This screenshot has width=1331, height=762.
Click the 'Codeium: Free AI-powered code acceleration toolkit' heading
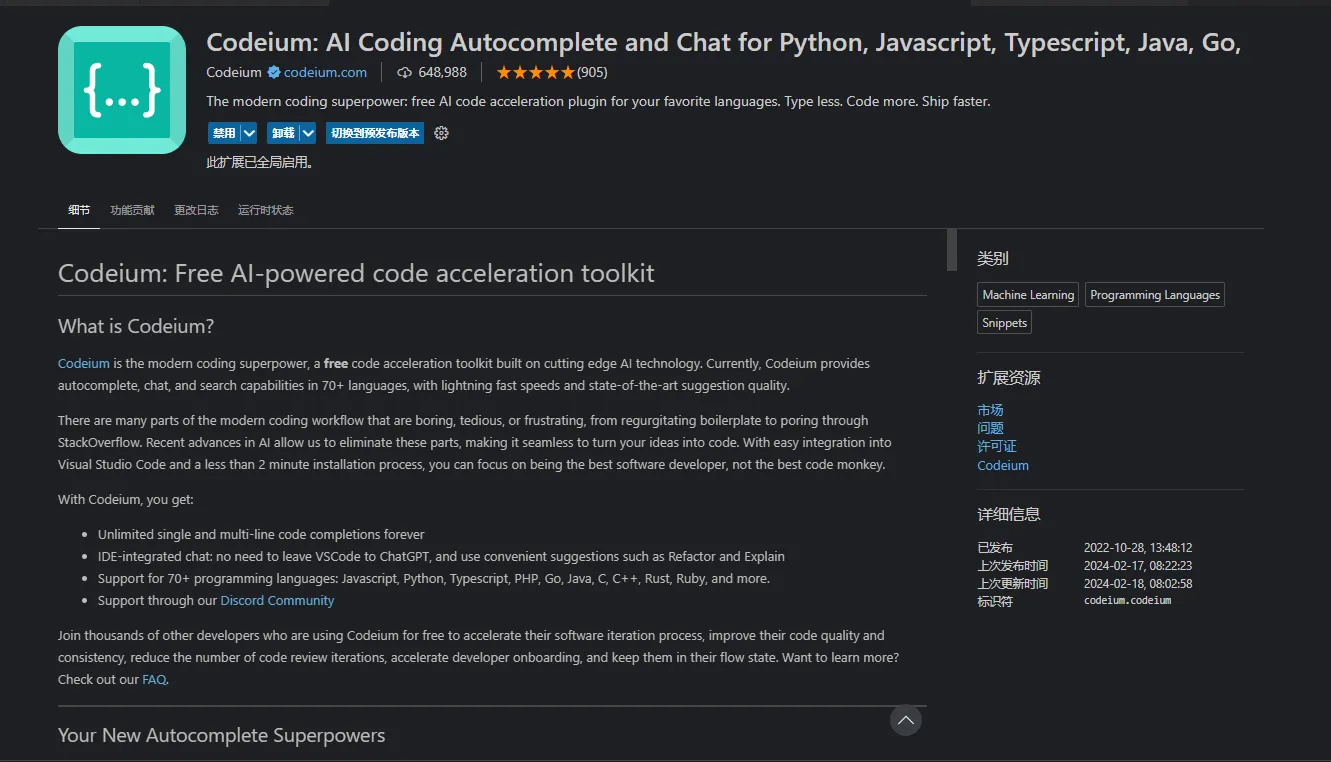pos(356,273)
